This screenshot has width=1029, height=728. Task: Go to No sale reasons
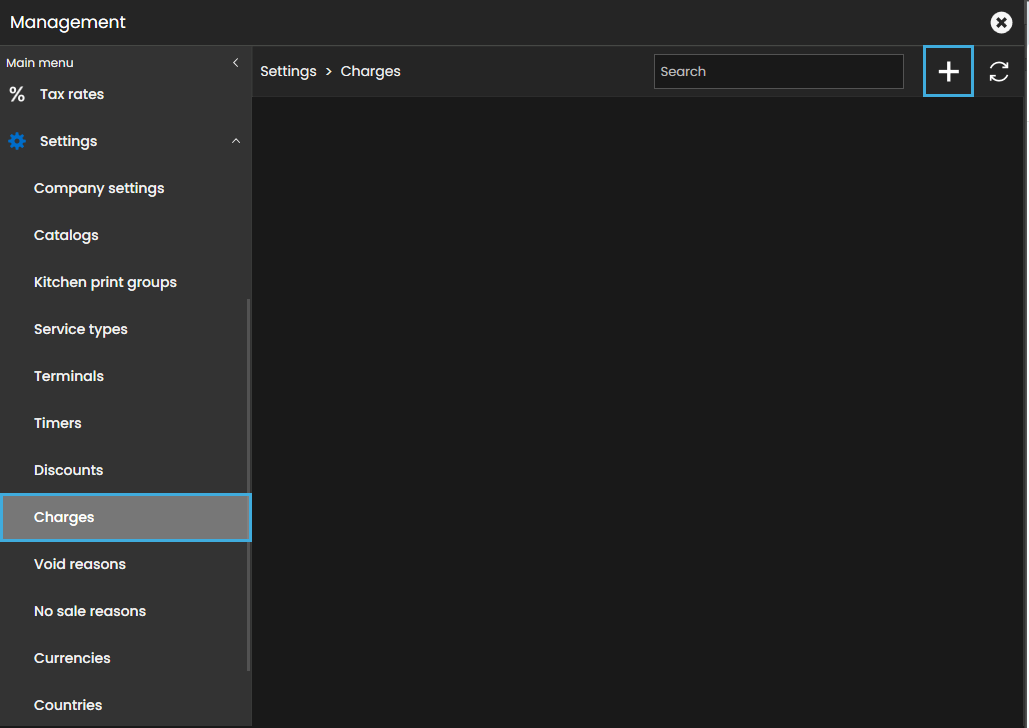pyautogui.click(x=90, y=611)
